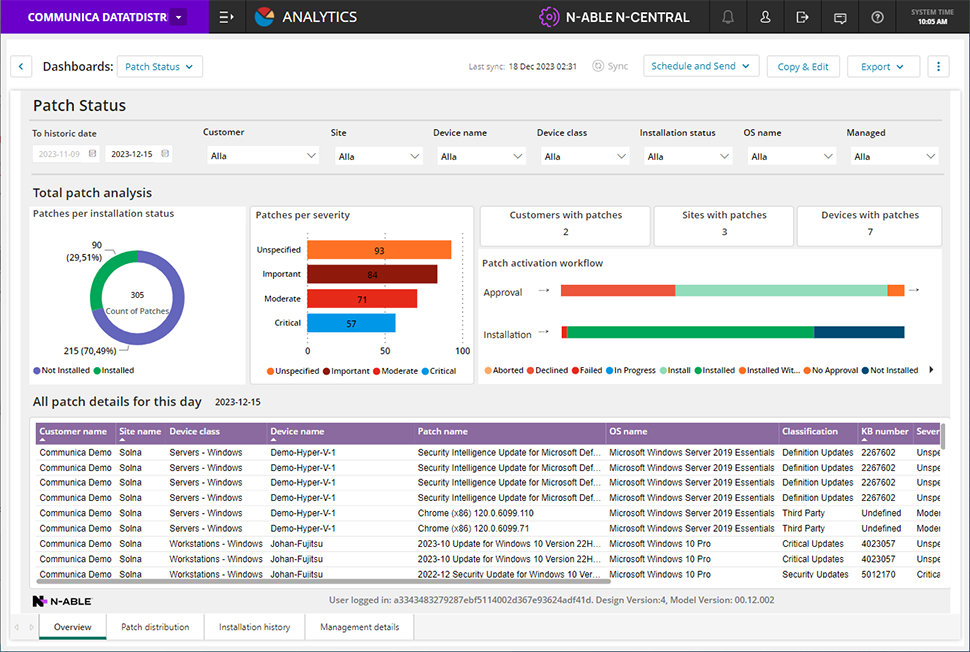
Task: Click the green Installed segment of Installation bar
Action: click(x=690, y=332)
